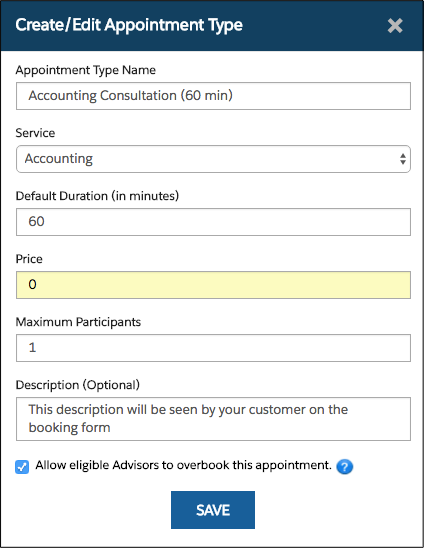The width and height of the screenshot is (424, 548).
Task: Click into the yellow Price field
Action: [213, 285]
